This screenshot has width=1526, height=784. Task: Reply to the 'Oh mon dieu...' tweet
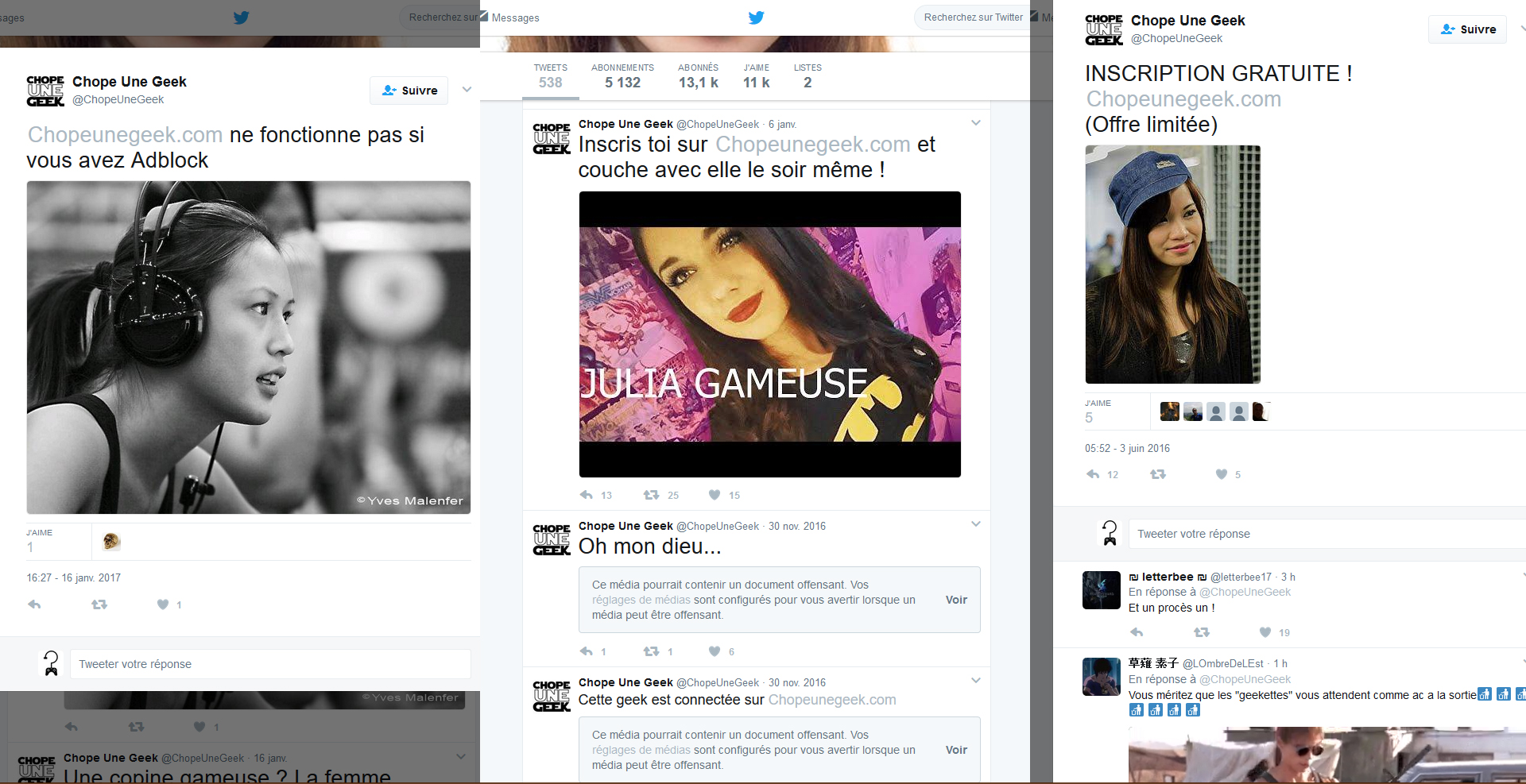pos(587,651)
